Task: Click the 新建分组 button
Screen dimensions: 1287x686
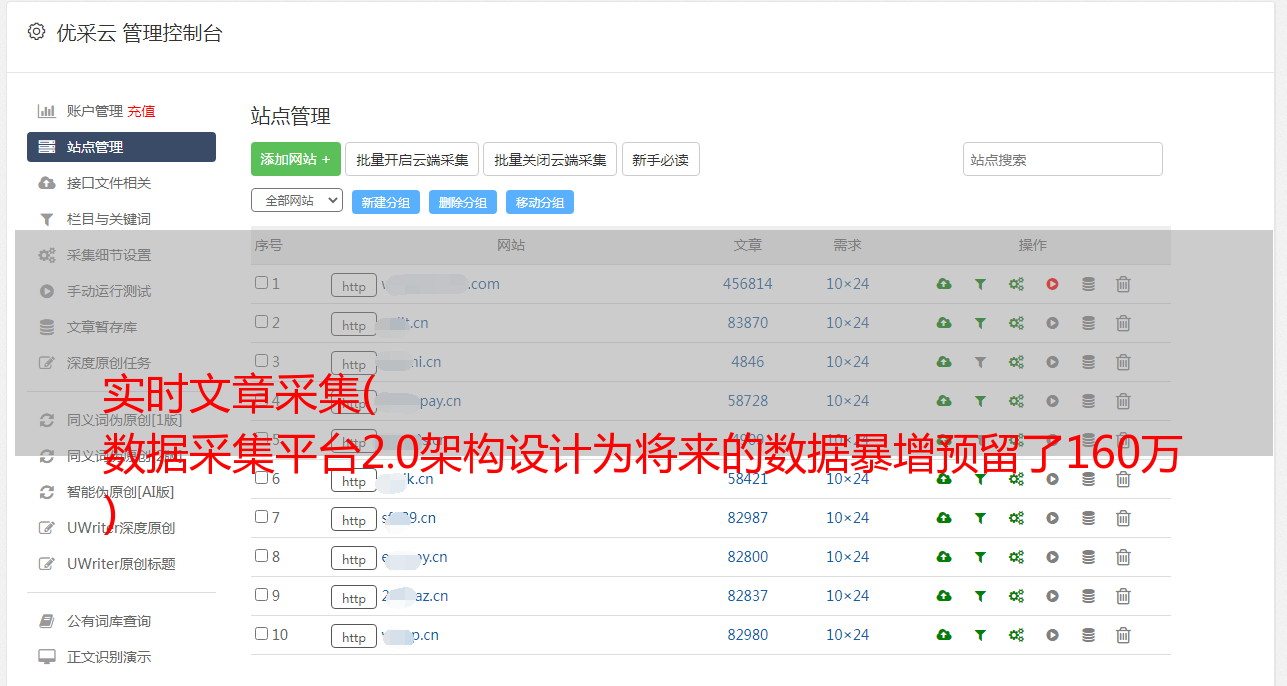Action: pyautogui.click(x=385, y=202)
